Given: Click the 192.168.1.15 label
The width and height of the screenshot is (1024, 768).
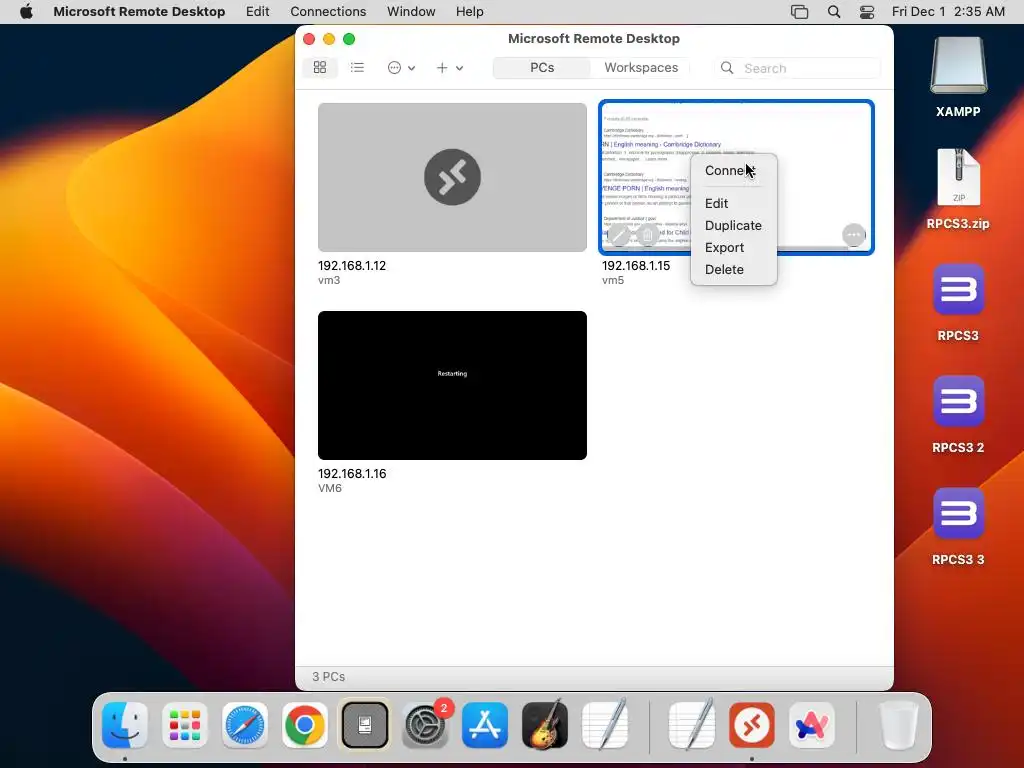Looking at the screenshot, I should [636, 266].
